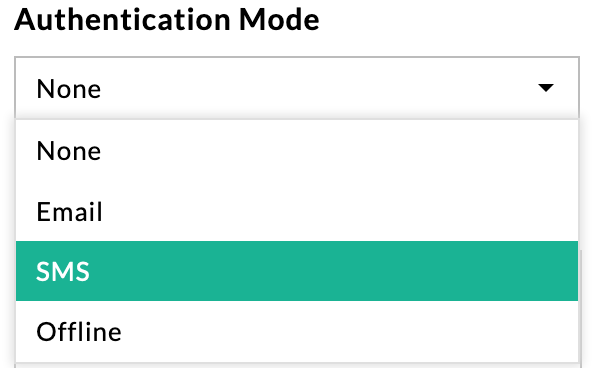Viewport: 594px width, 368px height.
Task: Pick Offline as authentication mode
Action: [297, 332]
